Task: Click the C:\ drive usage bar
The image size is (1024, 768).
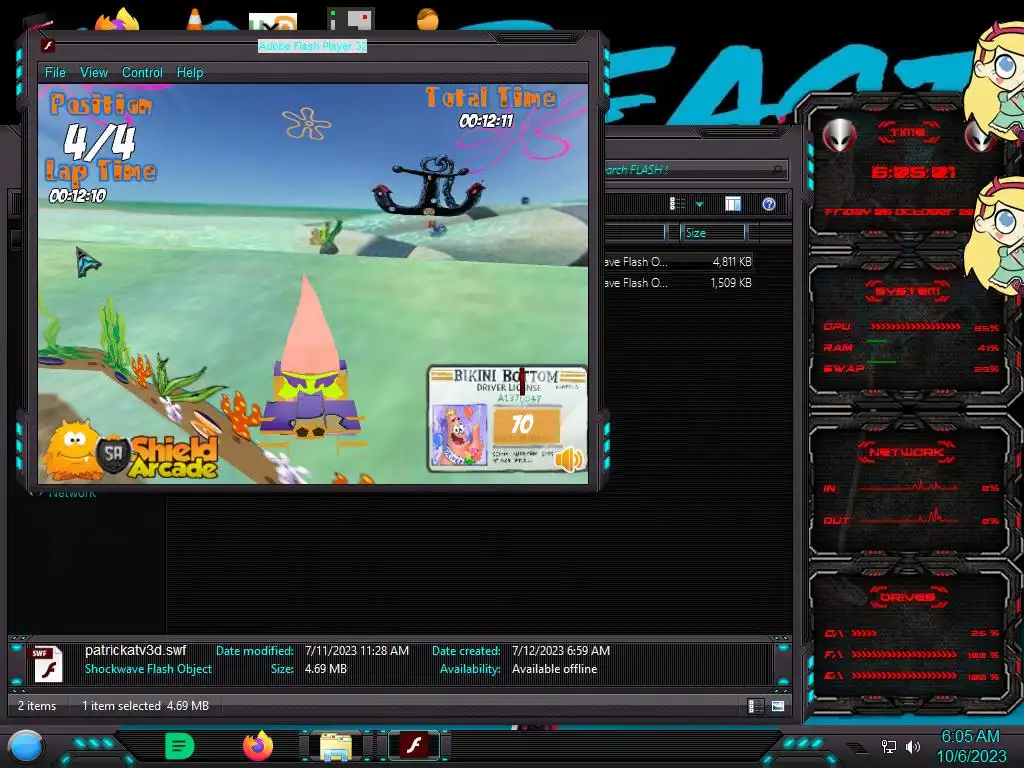Action: point(864,633)
